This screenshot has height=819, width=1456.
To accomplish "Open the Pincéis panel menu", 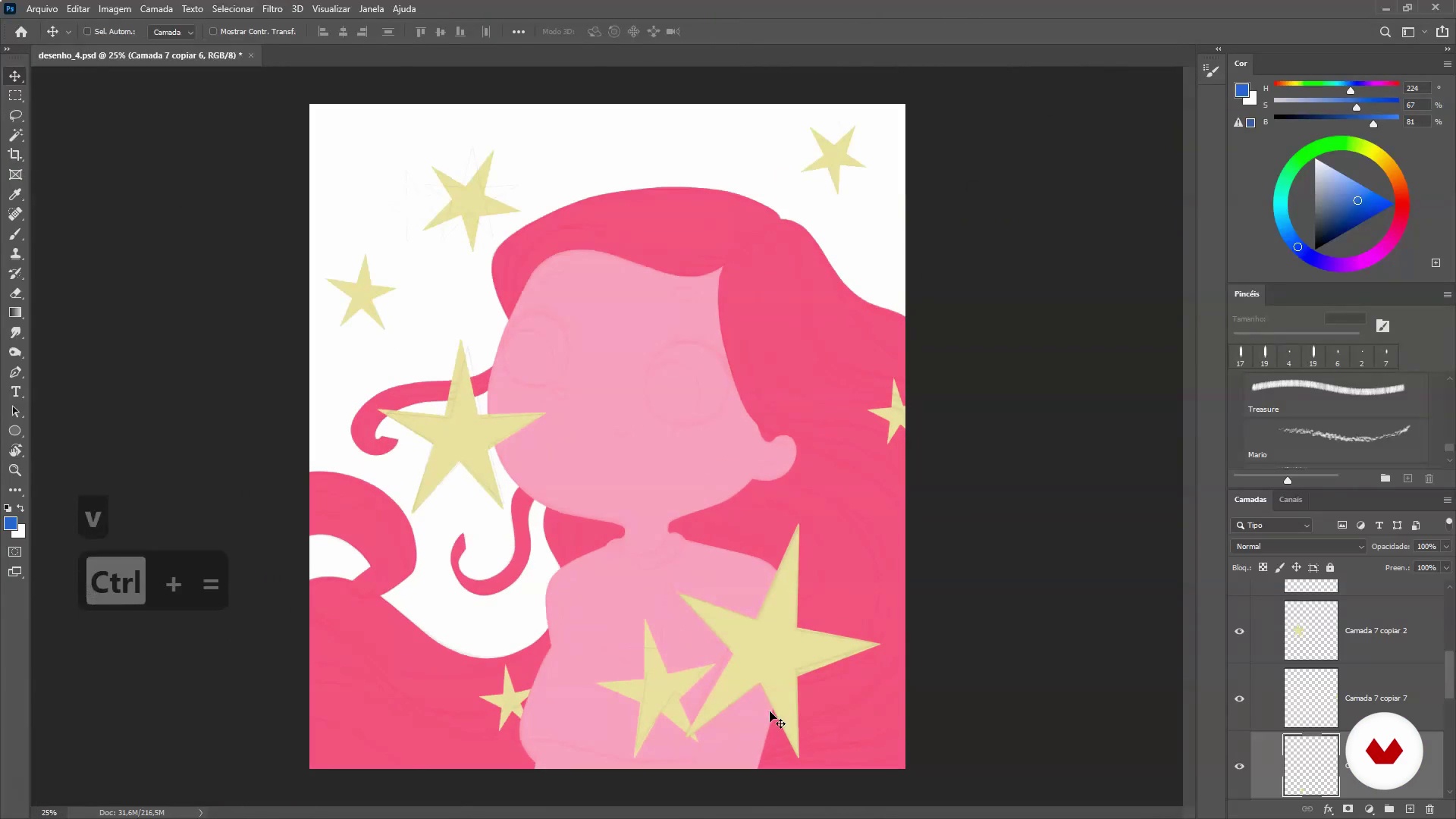I will click(1447, 294).
